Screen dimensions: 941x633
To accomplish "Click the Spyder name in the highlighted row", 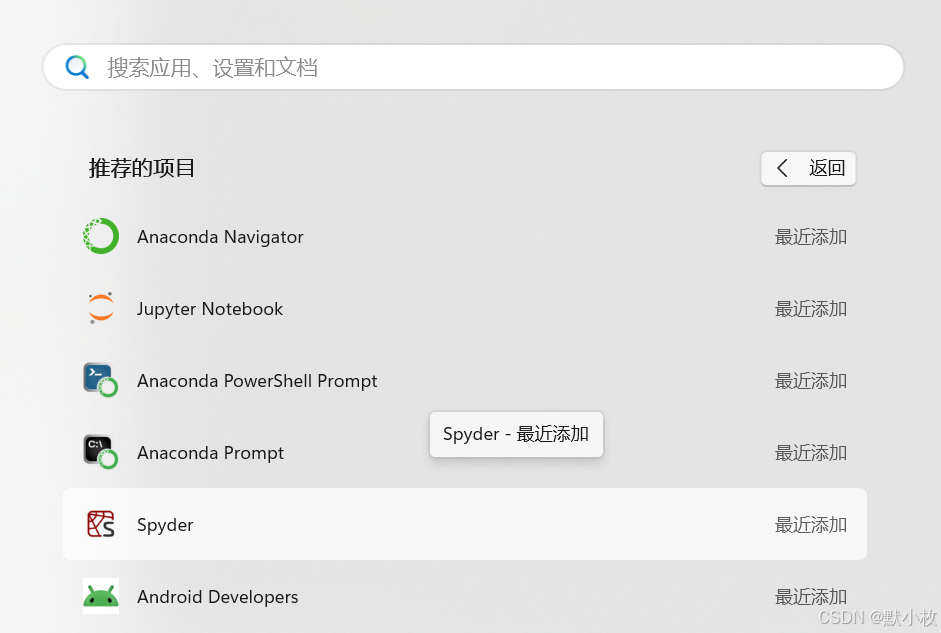I will tap(165, 525).
